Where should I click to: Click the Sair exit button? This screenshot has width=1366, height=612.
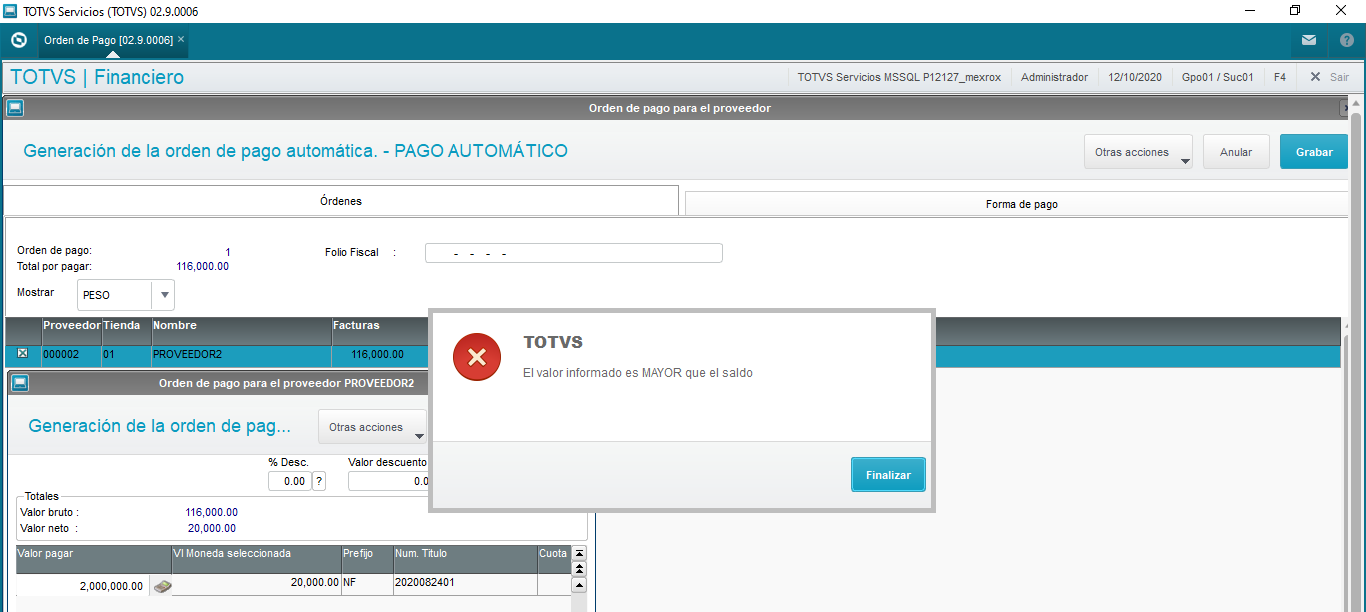click(x=1330, y=77)
